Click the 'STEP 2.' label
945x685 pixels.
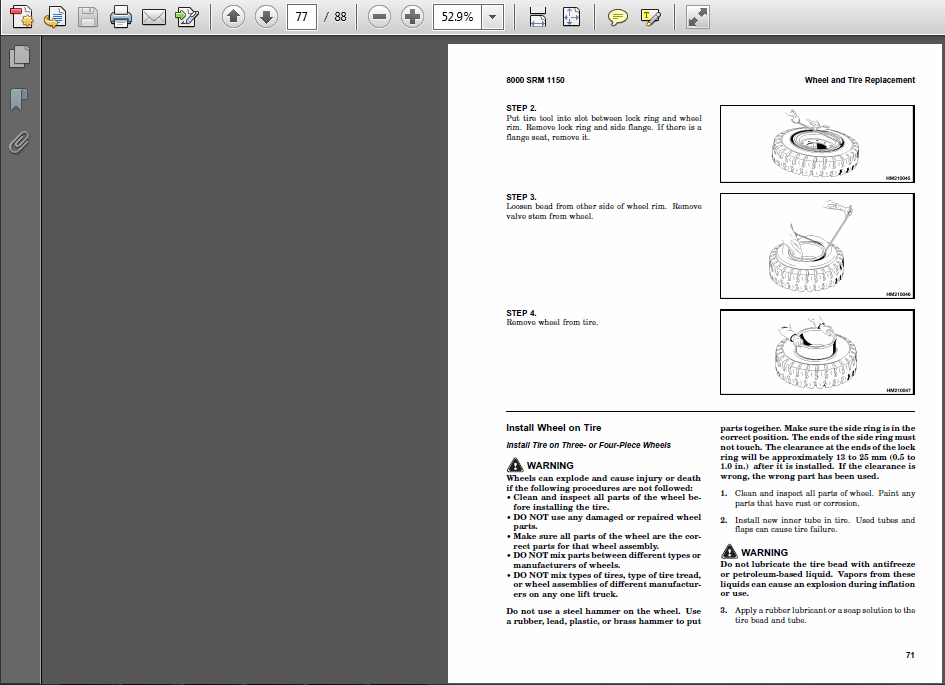coord(521,108)
